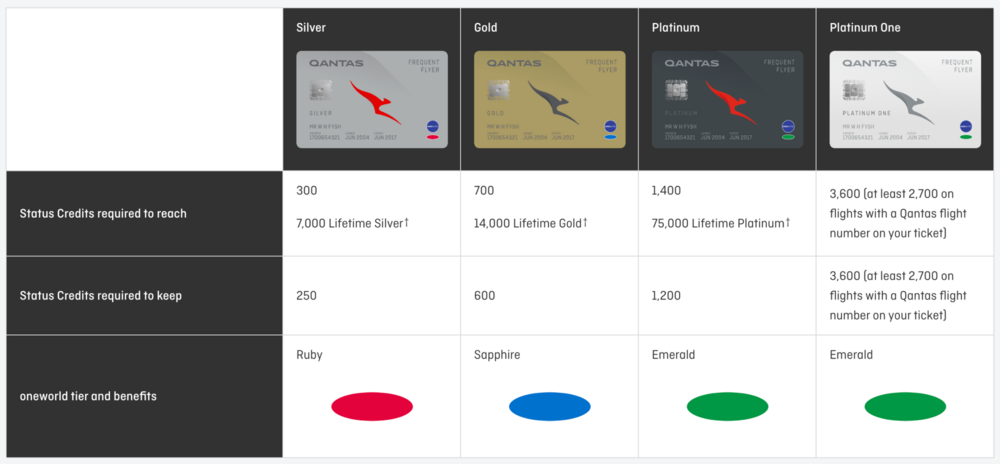
Task: Click the green Emerald oval under Platinum One
Action: [x=905, y=407]
